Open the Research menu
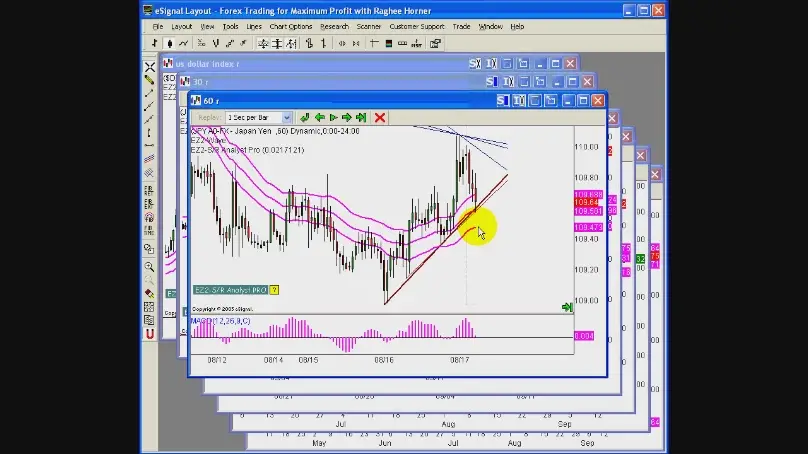This screenshot has height=454, width=808. tap(334, 26)
